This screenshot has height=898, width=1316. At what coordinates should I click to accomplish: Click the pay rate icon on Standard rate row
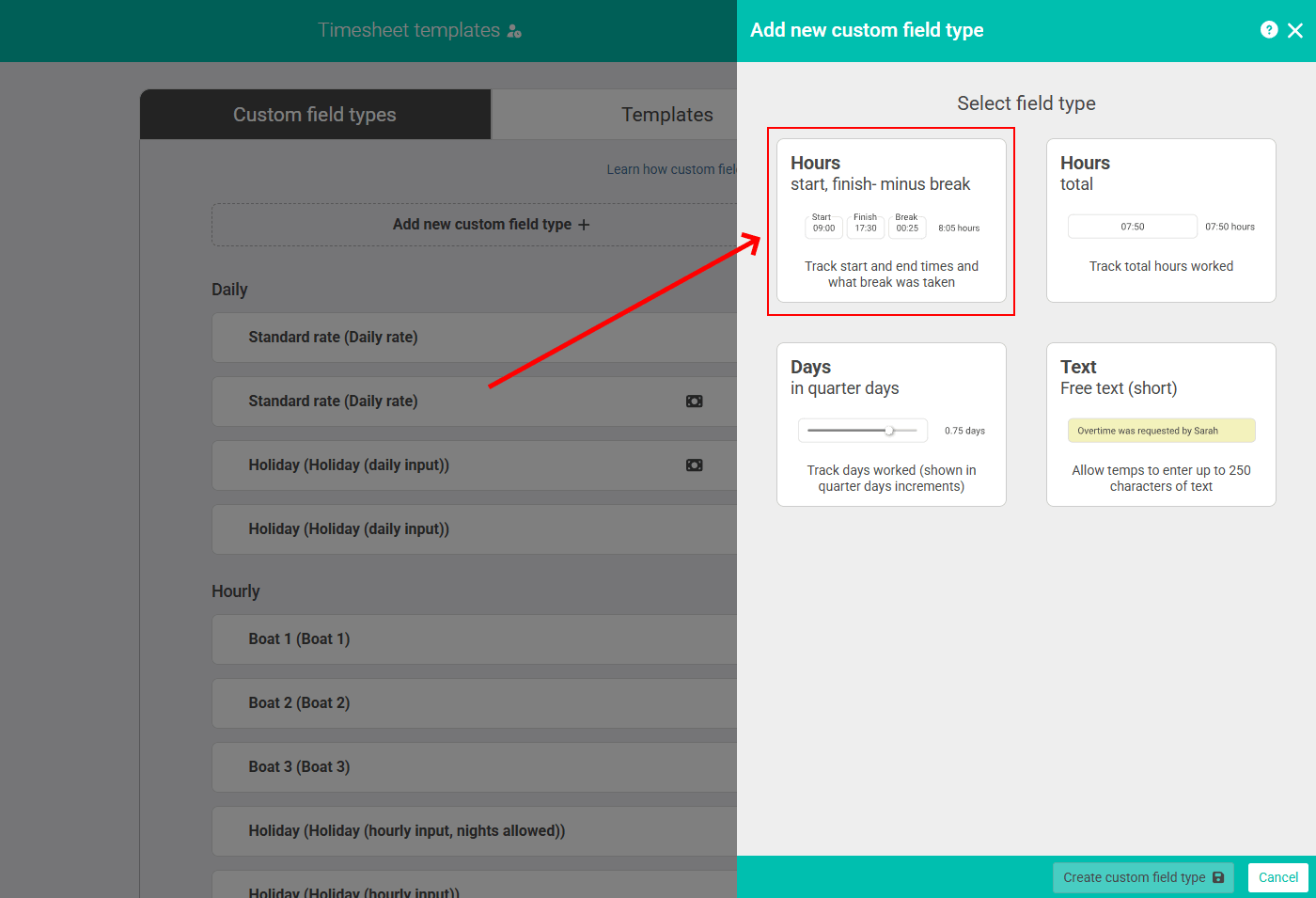694,401
